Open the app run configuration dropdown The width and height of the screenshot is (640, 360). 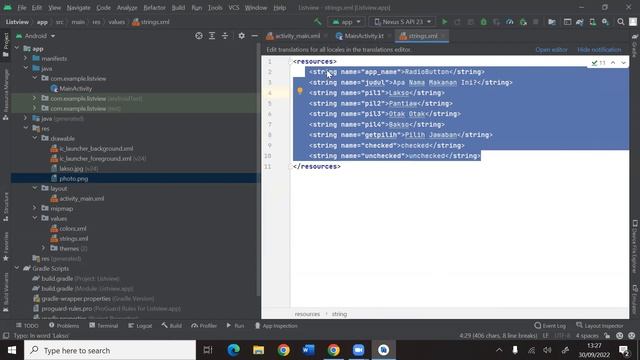(346, 22)
